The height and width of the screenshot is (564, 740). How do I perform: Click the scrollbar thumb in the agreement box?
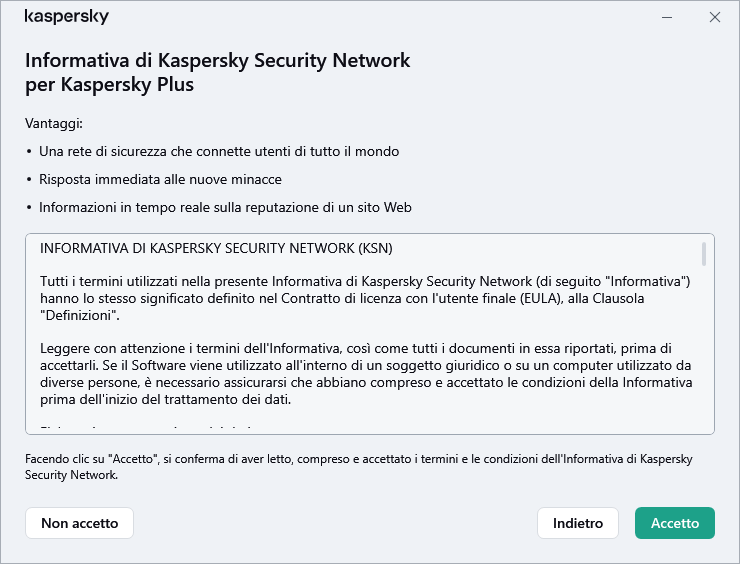click(x=704, y=254)
